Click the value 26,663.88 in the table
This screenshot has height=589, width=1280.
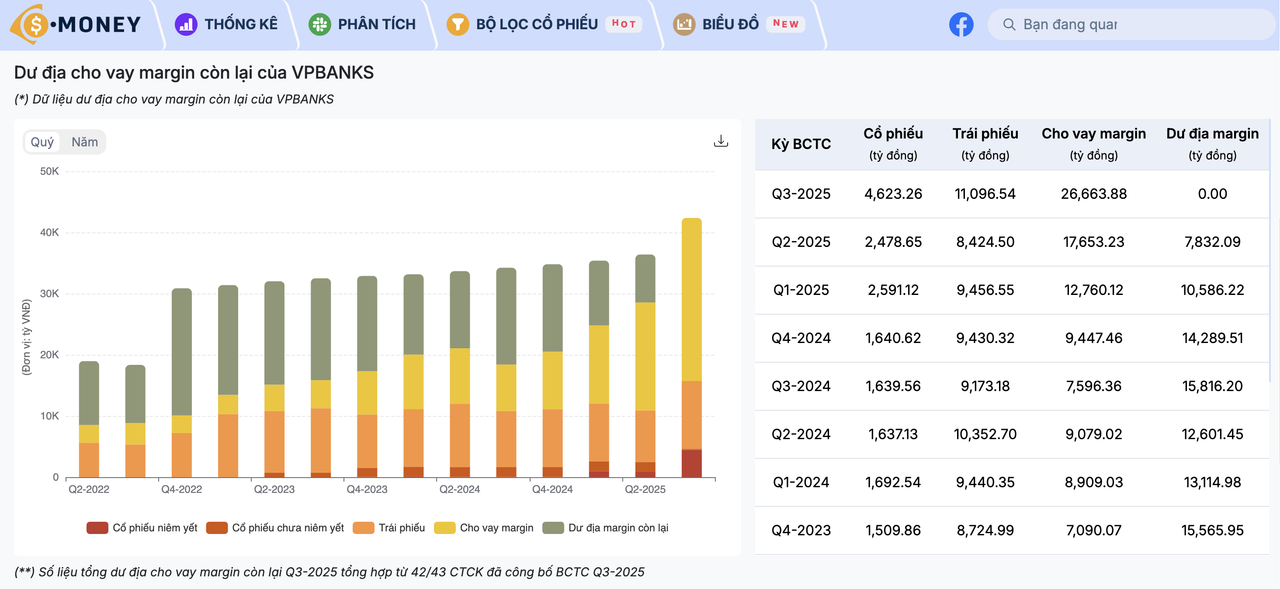pos(1094,194)
